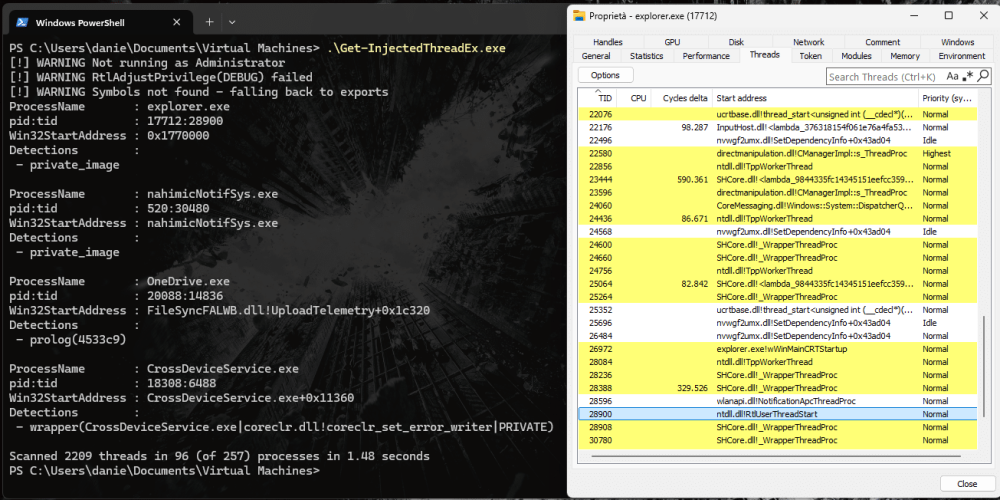
Task: Toggle regex search option icon
Action: click(x=968, y=77)
